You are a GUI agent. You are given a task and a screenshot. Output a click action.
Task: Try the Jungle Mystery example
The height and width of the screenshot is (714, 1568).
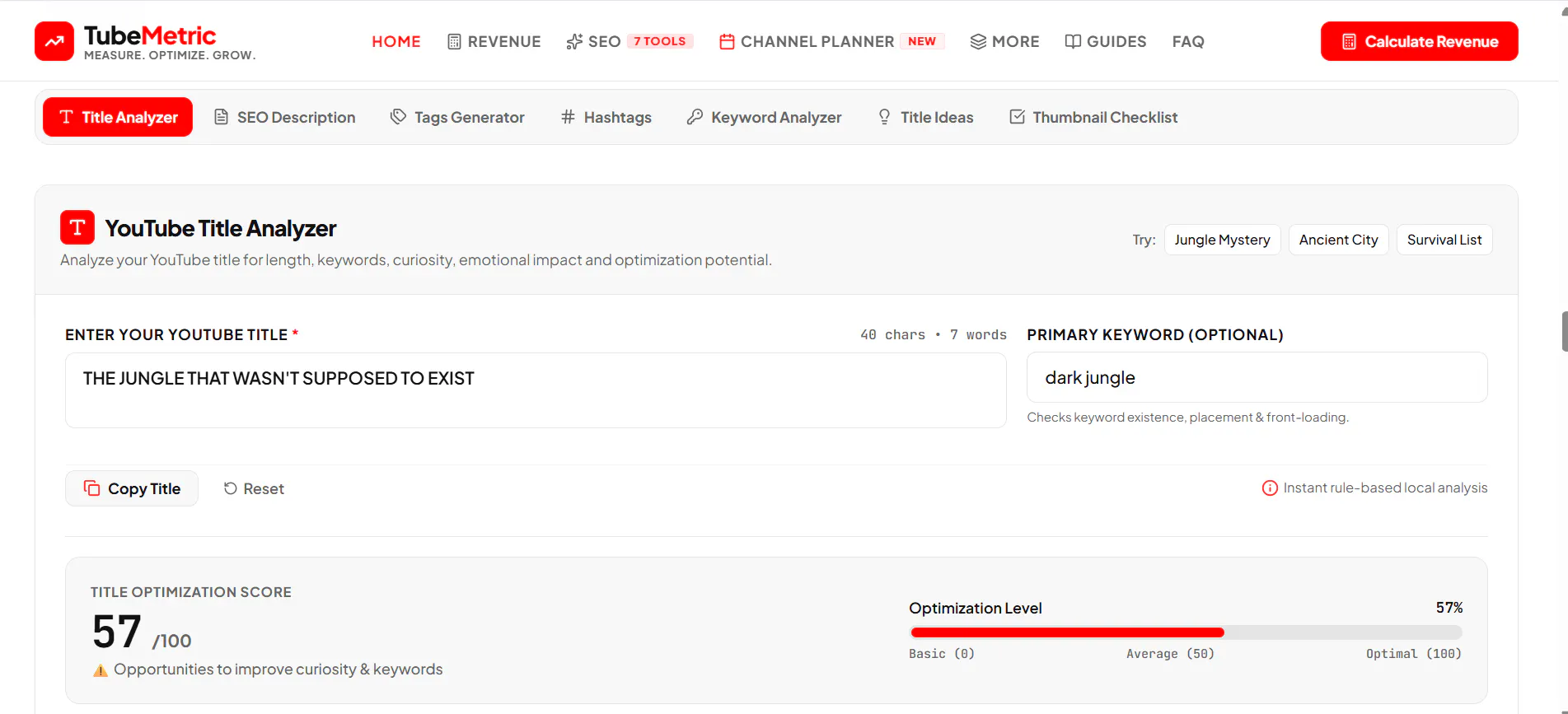coord(1222,240)
